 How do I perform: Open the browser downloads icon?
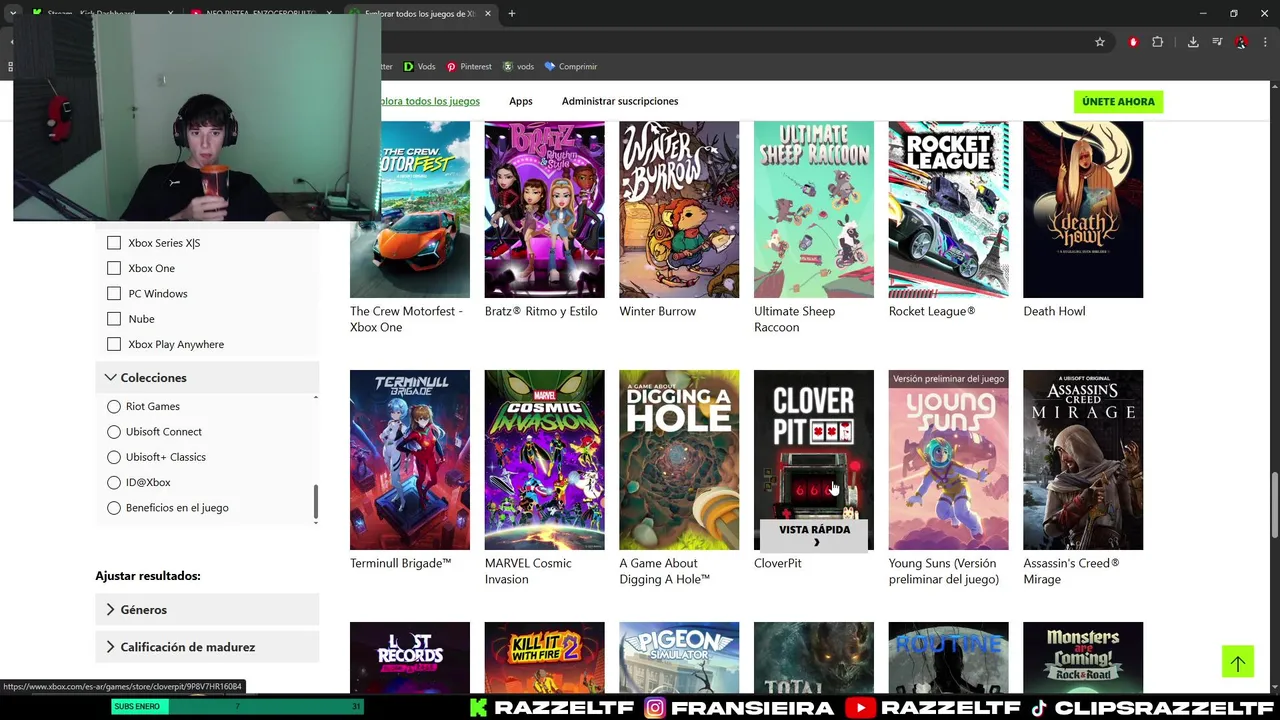(x=1193, y=42)
